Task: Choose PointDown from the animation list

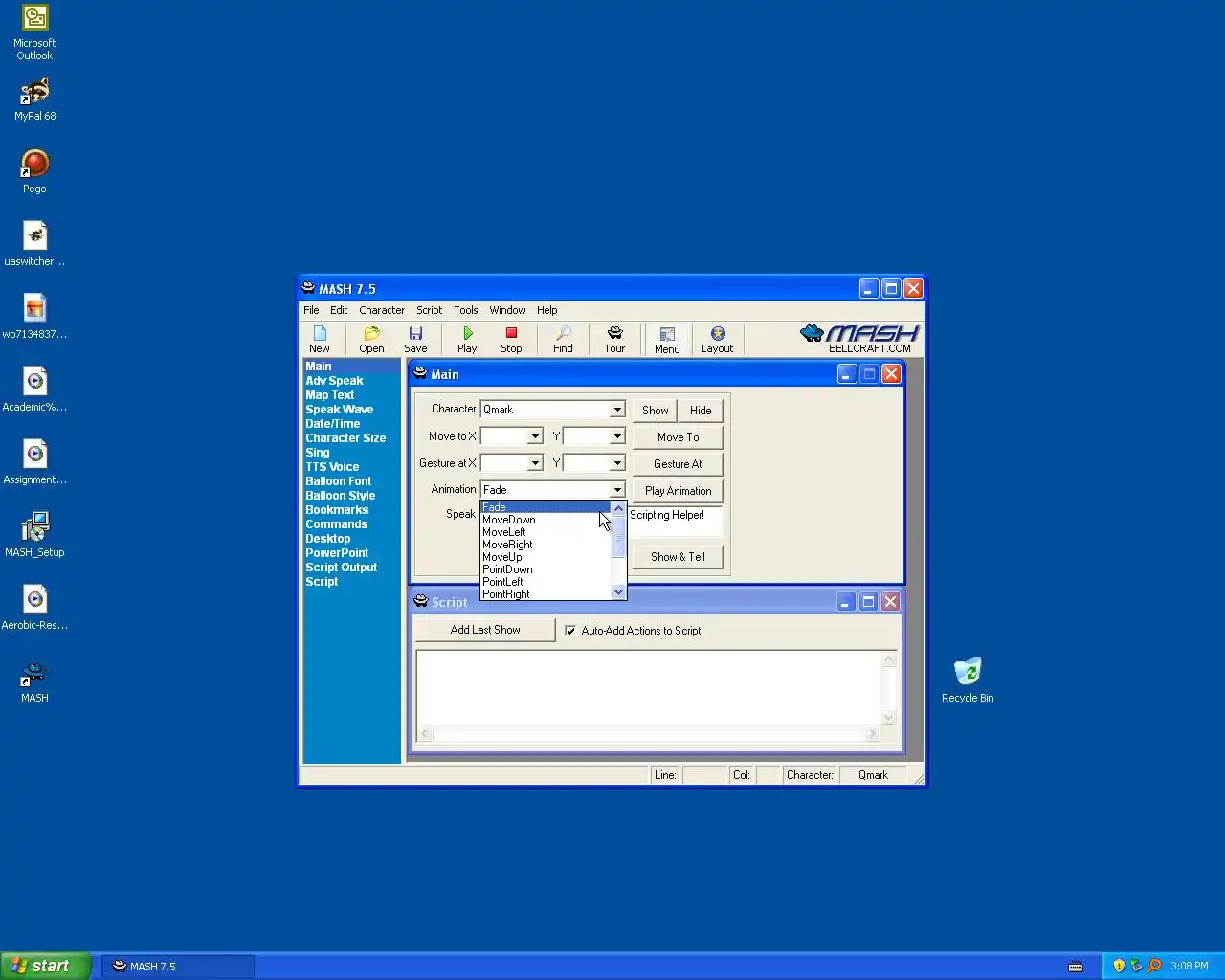Action: [545, 569]
